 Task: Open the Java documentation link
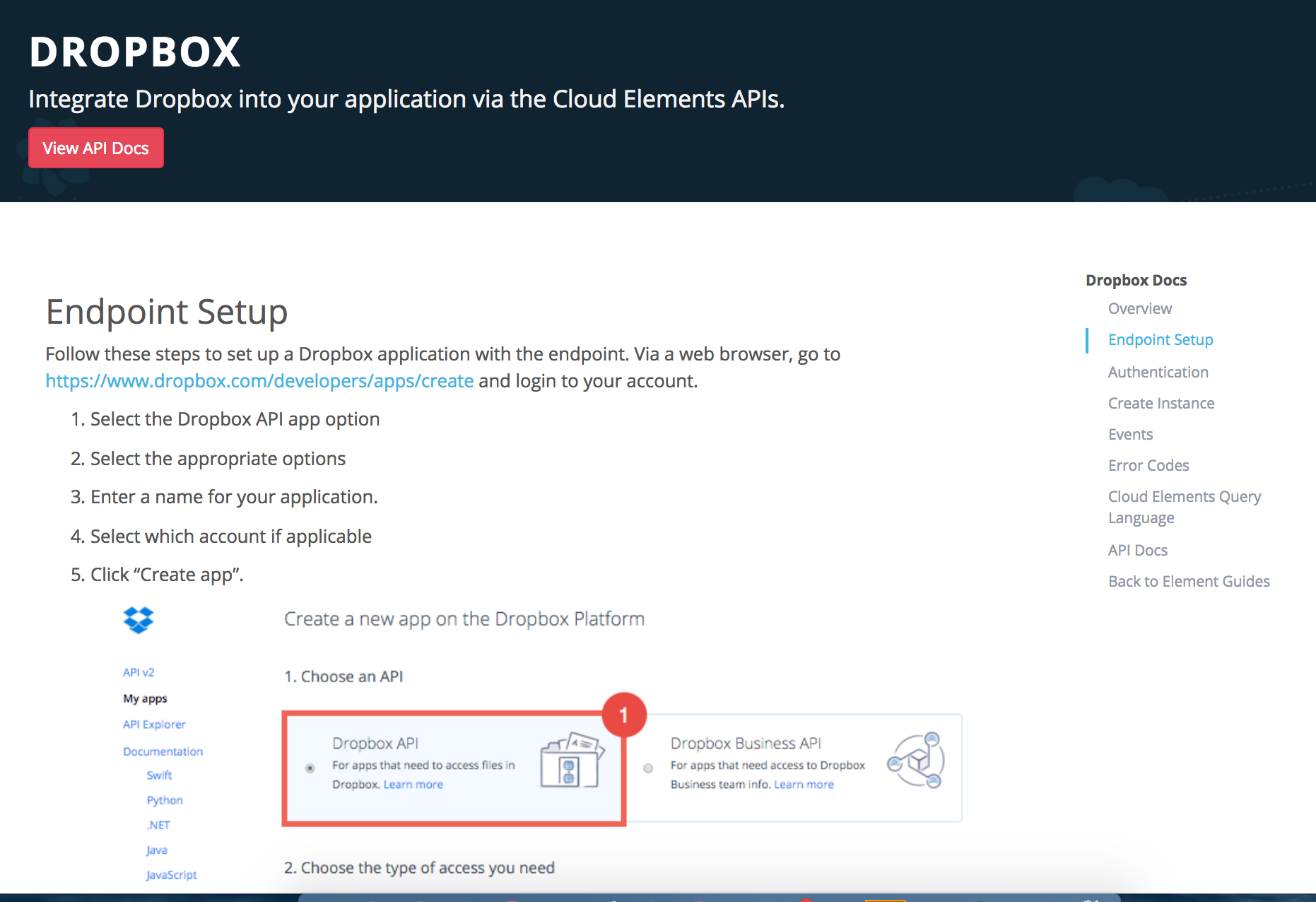[x=157, y=850]
